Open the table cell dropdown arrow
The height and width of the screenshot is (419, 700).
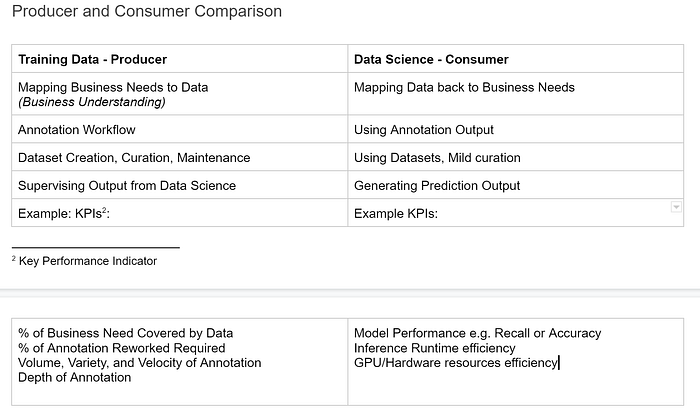676,207
